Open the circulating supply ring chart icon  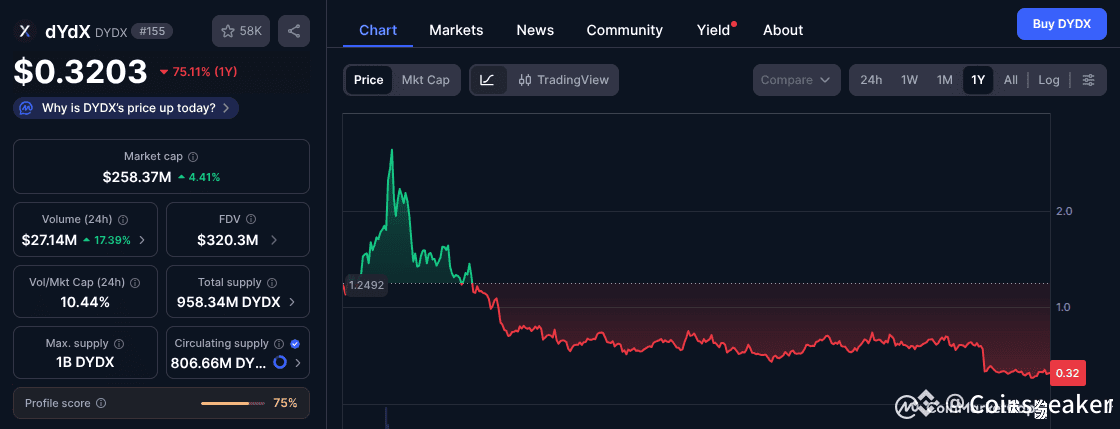coord(280,363)
